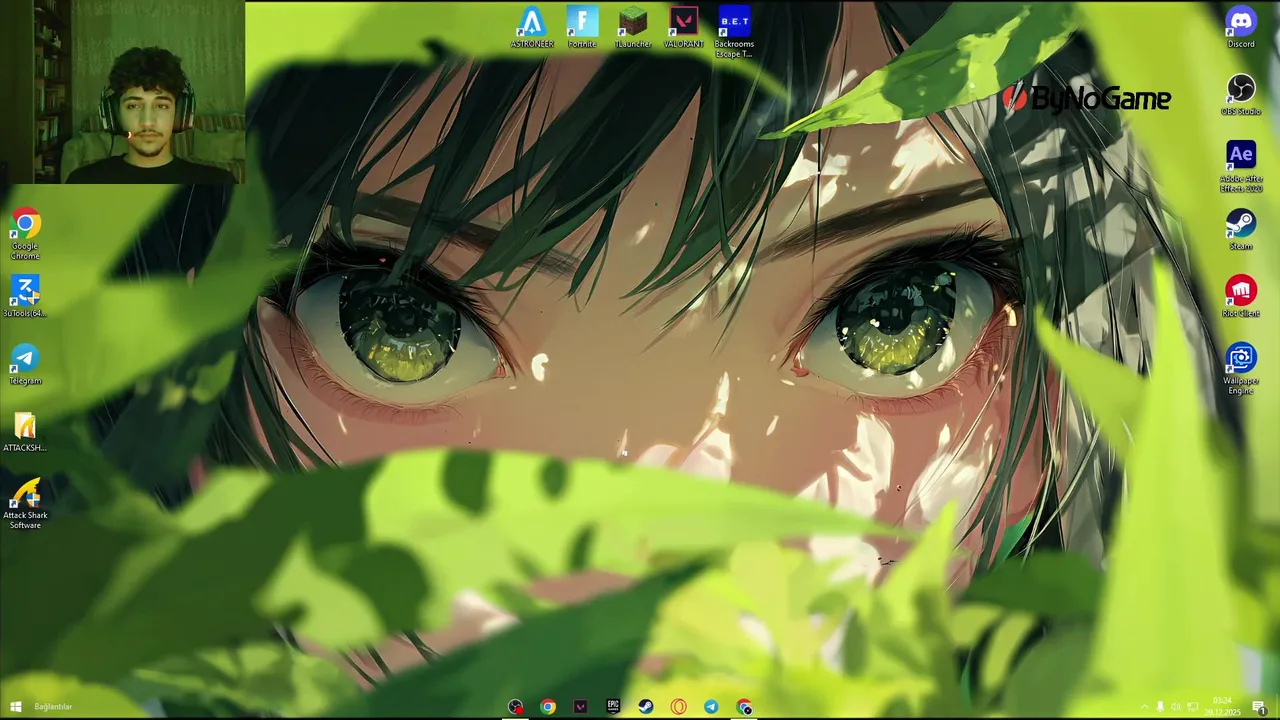Expand the hidden system tray icons
Image resolution: width=1280 pixels, height=720 pixels.
pyautogui.click(x=1144, y=707)
